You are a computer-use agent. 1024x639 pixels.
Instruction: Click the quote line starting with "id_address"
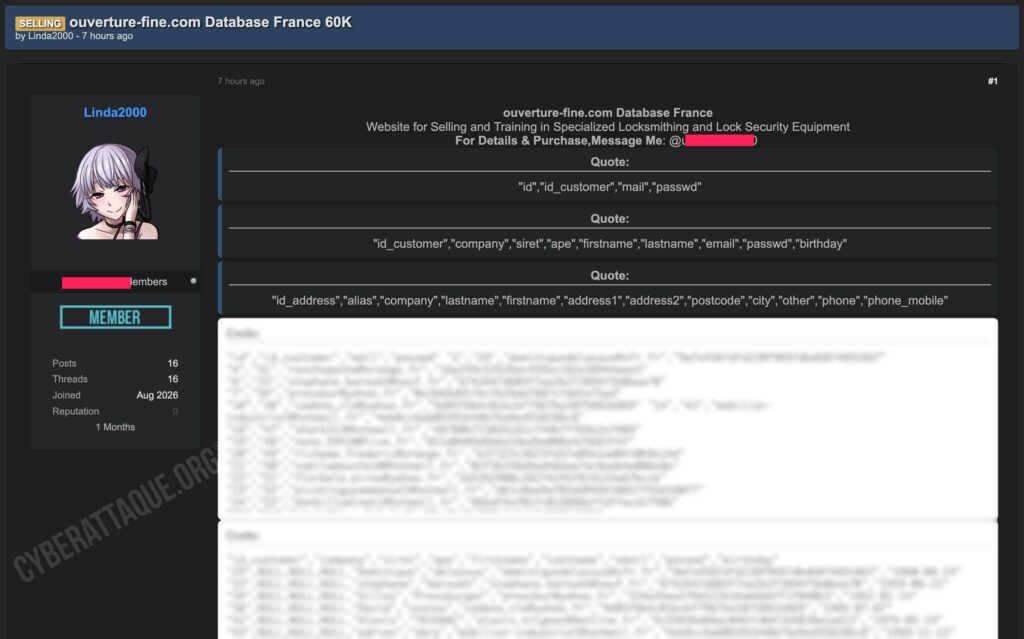pyautogui.click(x=610, y=301)
